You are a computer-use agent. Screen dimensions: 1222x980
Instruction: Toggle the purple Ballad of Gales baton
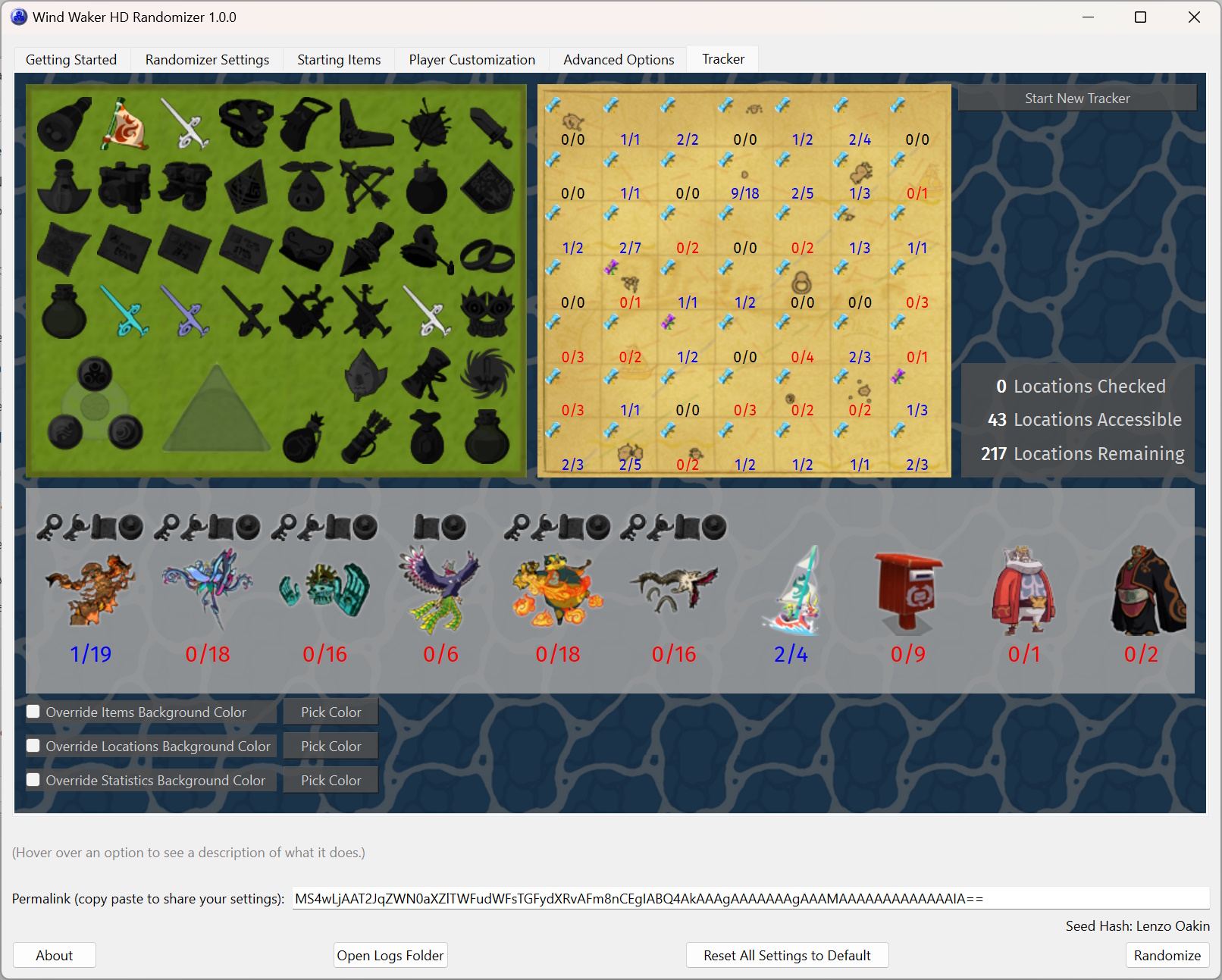point(185,311)
